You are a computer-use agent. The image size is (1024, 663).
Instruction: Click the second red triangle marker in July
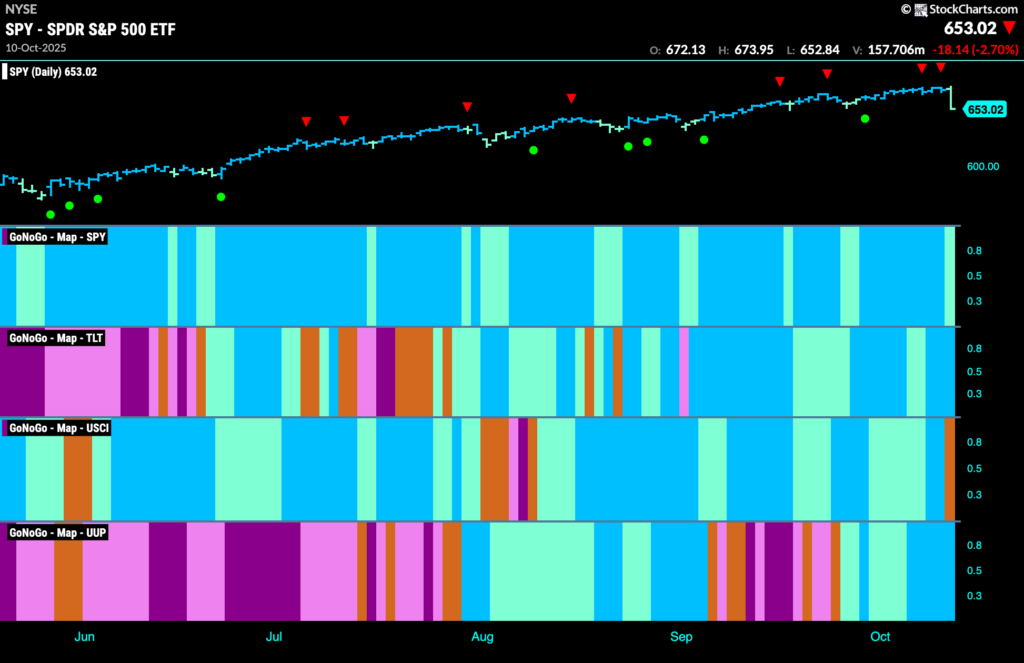tap(344, 120)
